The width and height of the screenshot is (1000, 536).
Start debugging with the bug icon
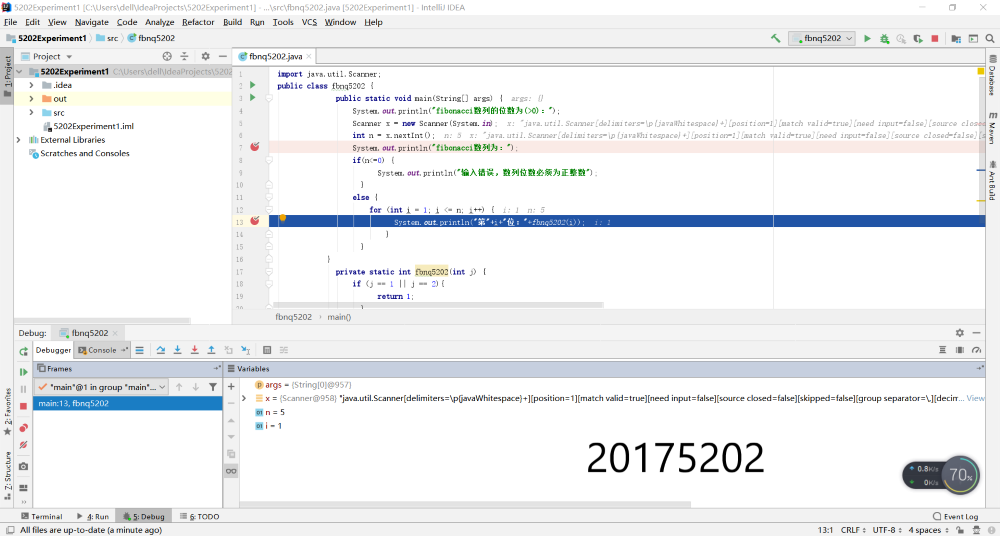click(885, 38)
